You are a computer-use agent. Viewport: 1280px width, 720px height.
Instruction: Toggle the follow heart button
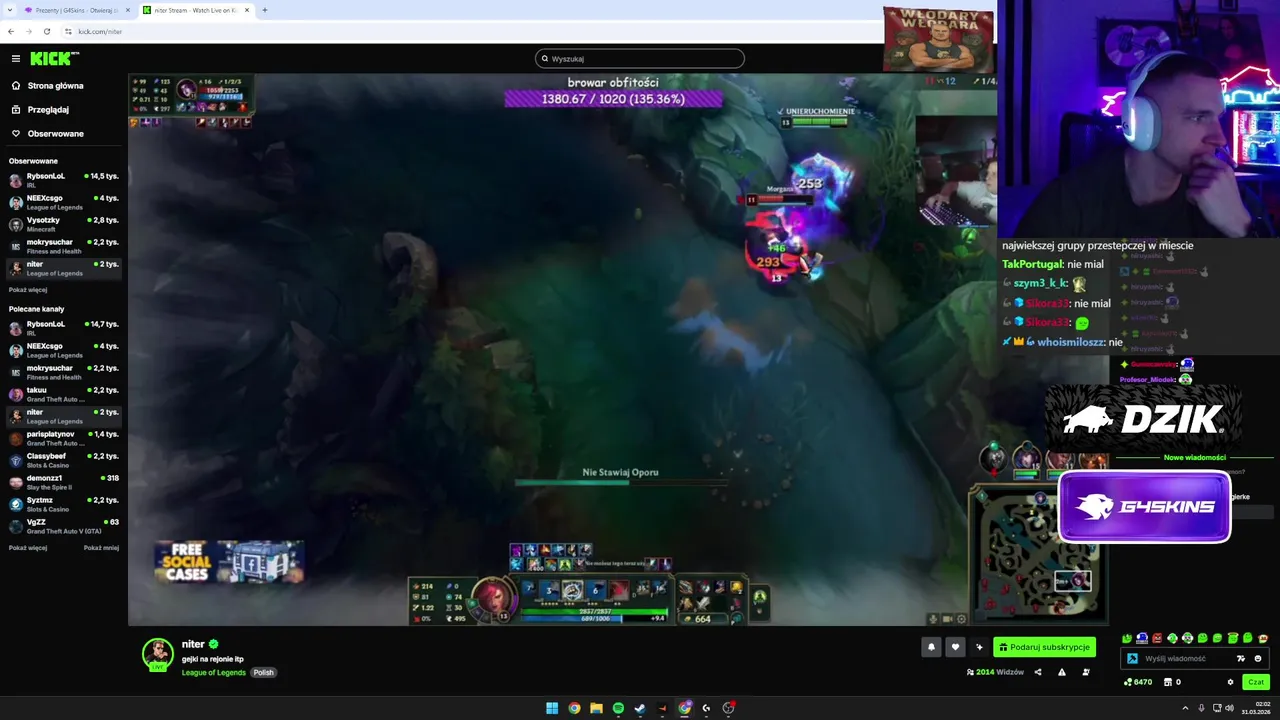(955, 647)
